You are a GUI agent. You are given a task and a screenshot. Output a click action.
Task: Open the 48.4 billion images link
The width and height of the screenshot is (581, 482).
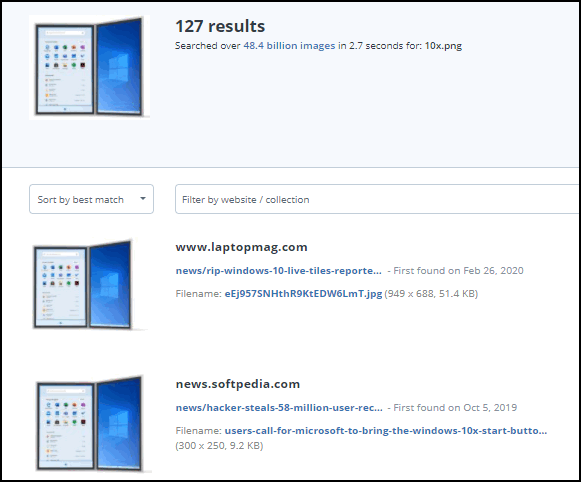pyautogui.click(x=289, y=46)
